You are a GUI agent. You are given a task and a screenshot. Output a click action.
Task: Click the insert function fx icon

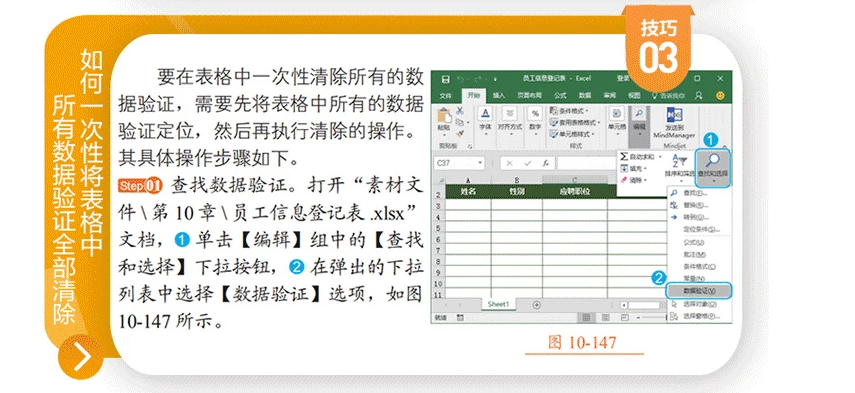[545, 163]
